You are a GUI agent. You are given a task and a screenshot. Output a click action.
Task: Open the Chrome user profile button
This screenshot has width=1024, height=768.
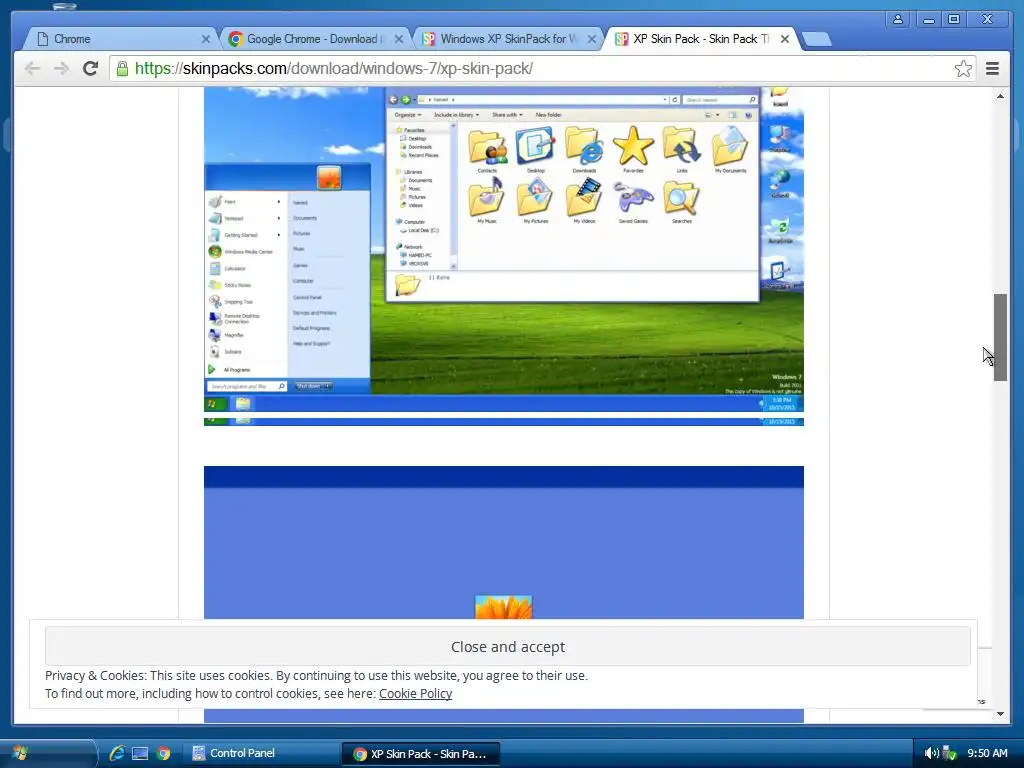(898, 19)
